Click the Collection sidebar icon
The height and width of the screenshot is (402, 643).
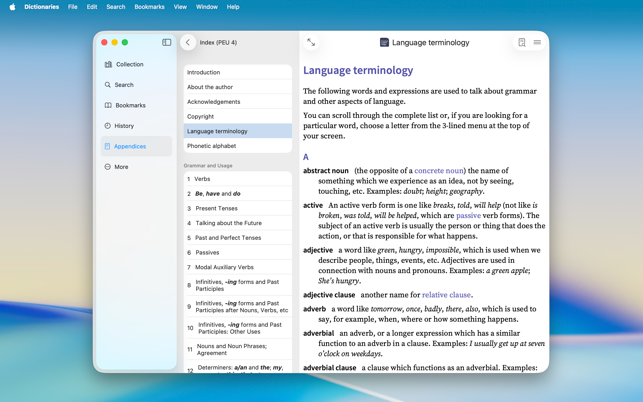[108, 64]
